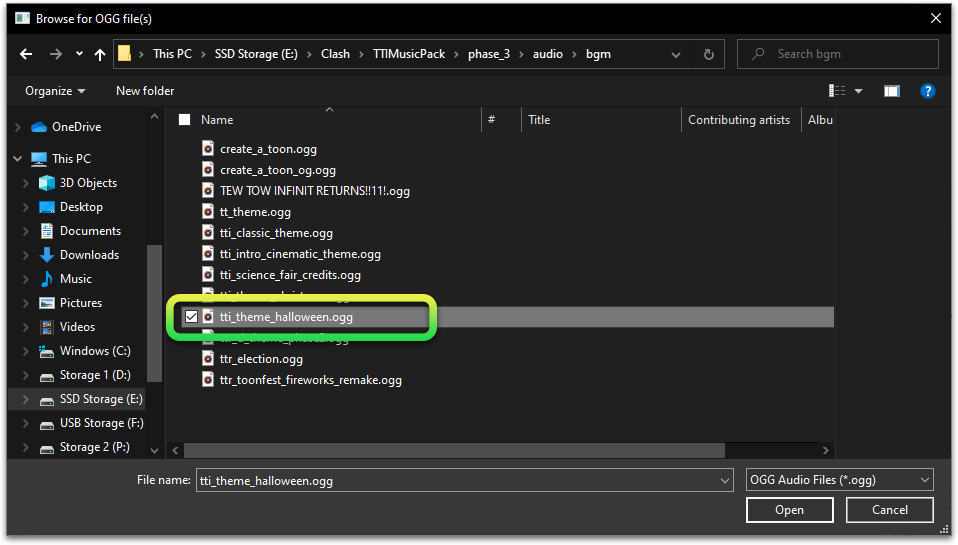958x545 pixels.
Task: Select tti_science_fair_credits.ogg file
Action: click(x=290, y=276)
